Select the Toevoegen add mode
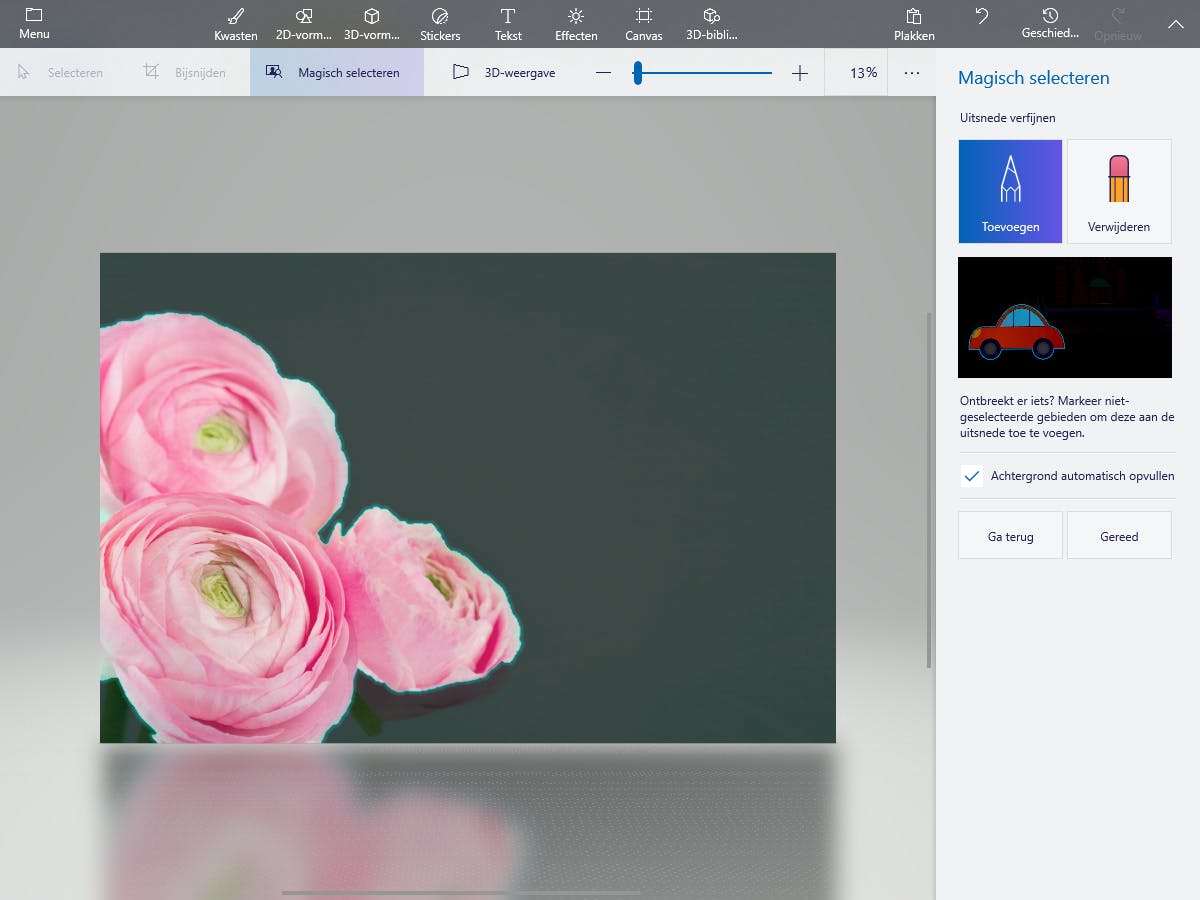The width and height of the screenshot is (1200, 900). pyautogui.click(x=1010, y=191)
